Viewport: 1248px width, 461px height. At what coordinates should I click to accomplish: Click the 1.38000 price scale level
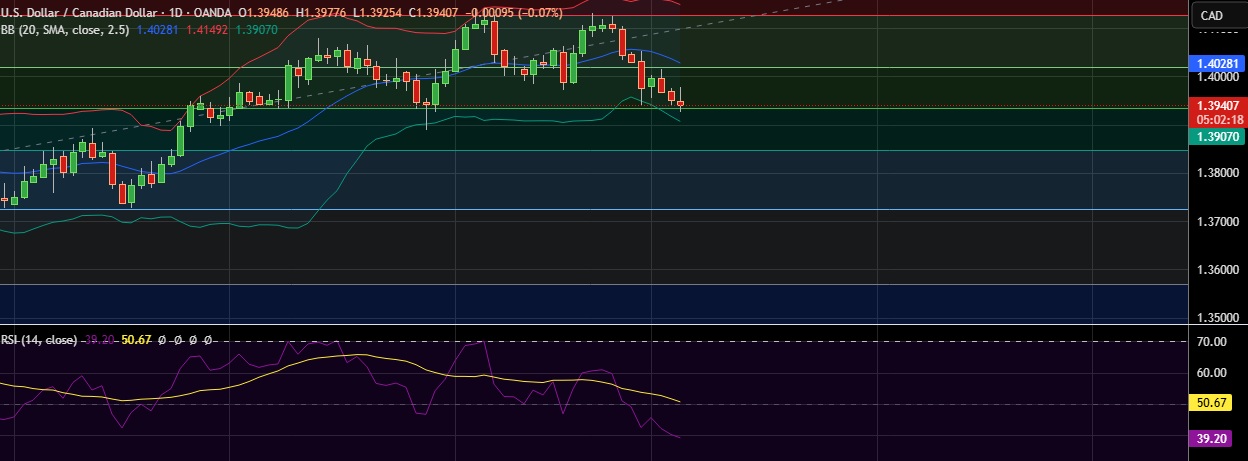(x=1218, y=173)
